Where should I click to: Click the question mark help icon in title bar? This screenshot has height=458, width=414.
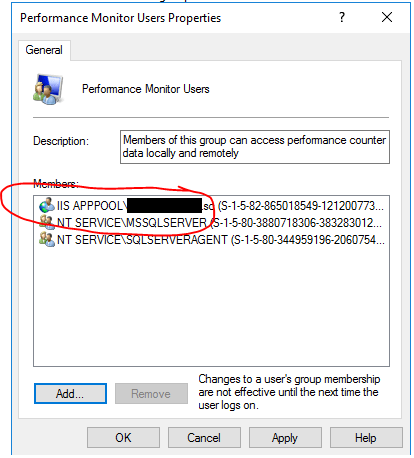pyautogui.click(x=342, y=17)
